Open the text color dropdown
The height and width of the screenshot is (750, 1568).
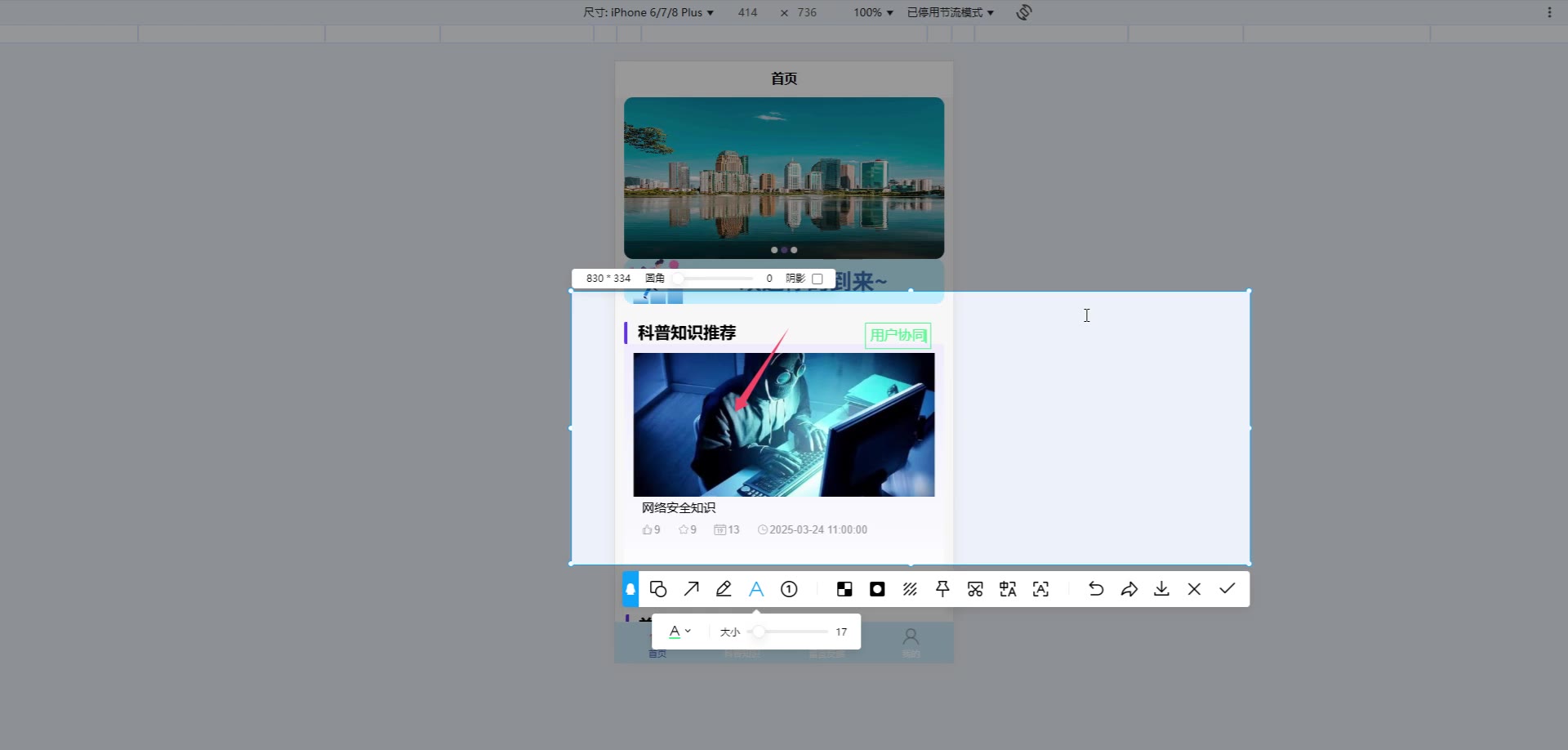(x=679, y=632)
